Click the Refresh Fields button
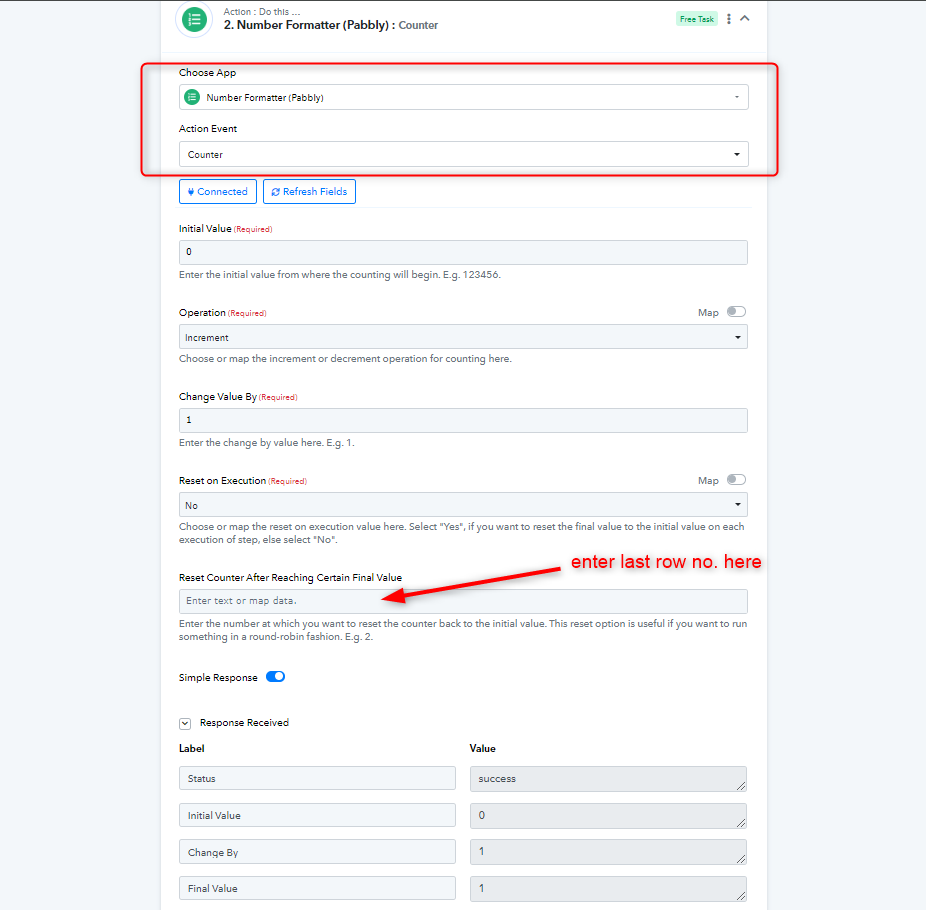 tap(309, 191)
